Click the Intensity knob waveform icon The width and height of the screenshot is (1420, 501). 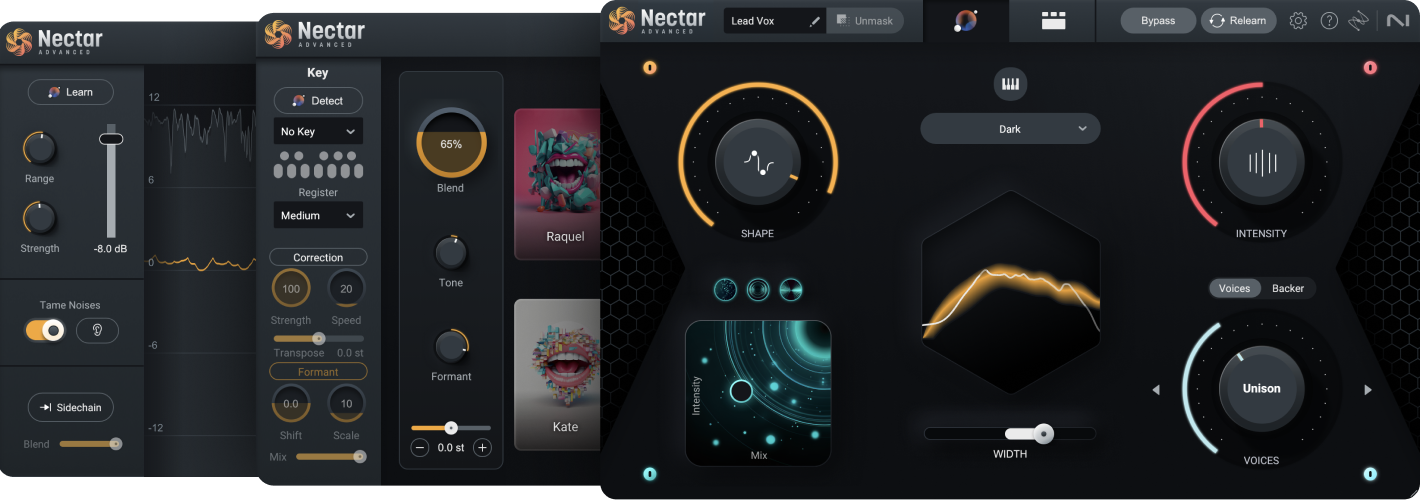coord(1261,163)
